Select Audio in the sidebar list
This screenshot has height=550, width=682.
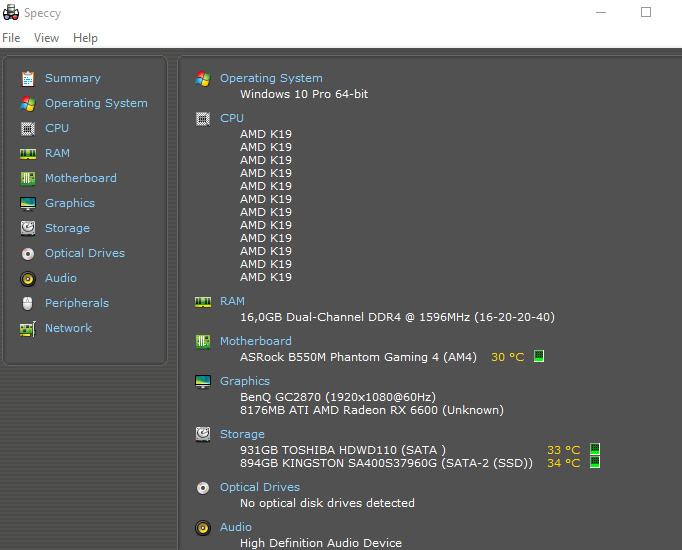[61, 278]
